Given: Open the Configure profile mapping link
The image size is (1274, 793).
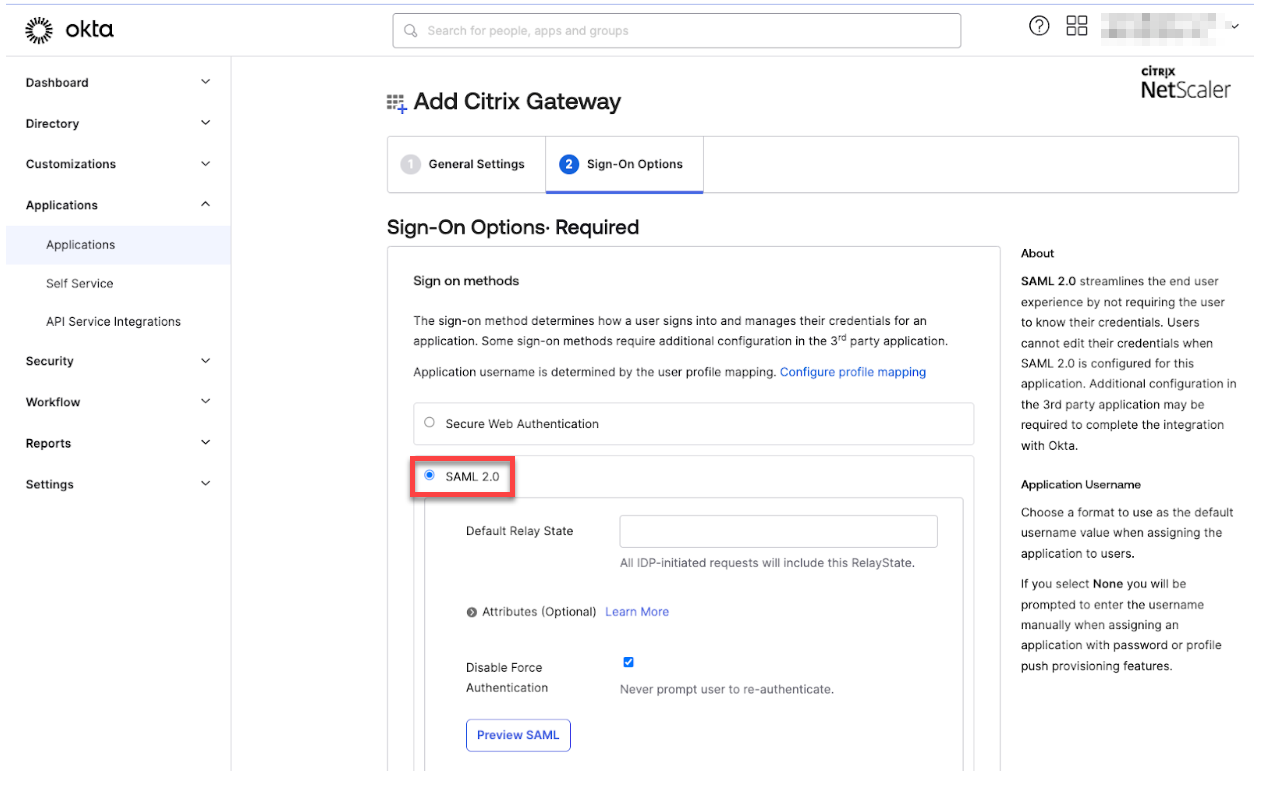Looking at the screenshot, I should 852,372.
